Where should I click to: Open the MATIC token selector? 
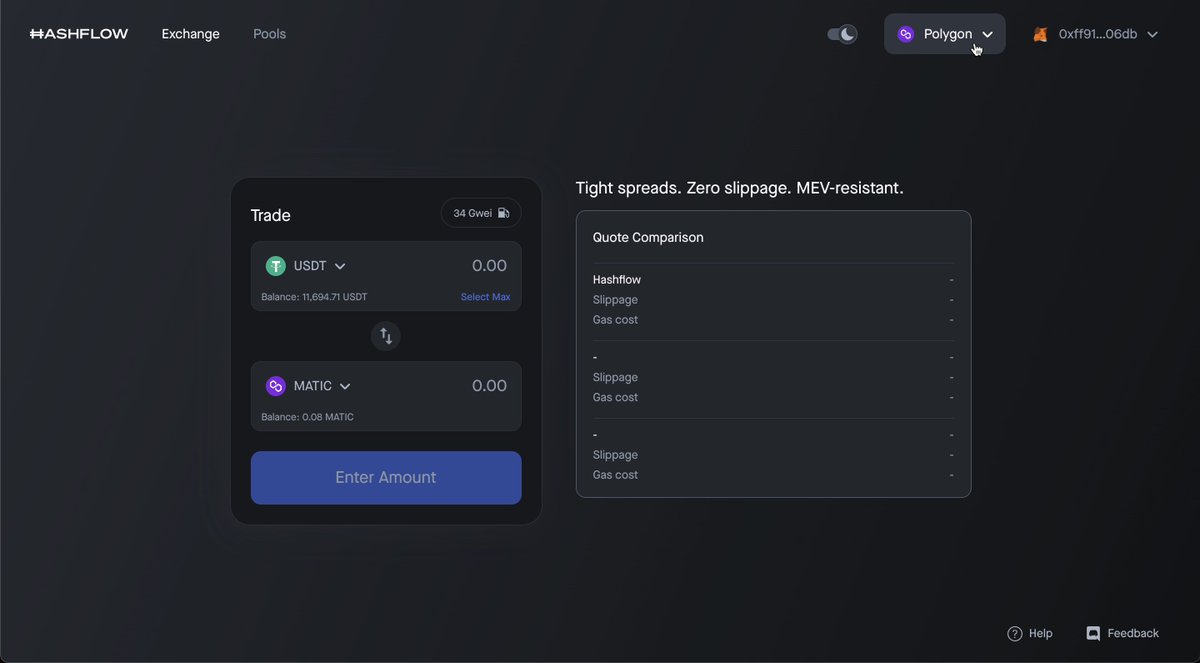tap(309, 386)
